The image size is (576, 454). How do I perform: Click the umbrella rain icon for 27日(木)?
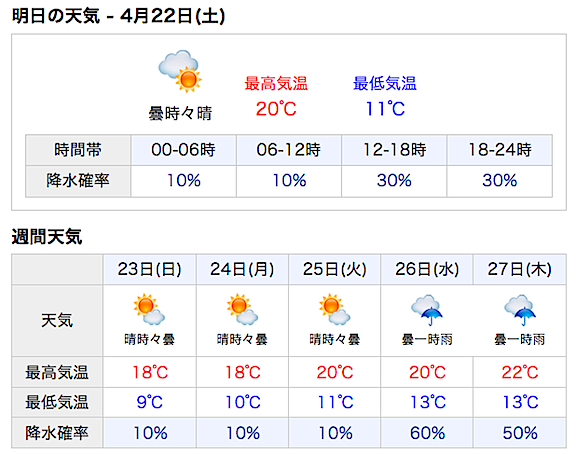pos(520,310)
